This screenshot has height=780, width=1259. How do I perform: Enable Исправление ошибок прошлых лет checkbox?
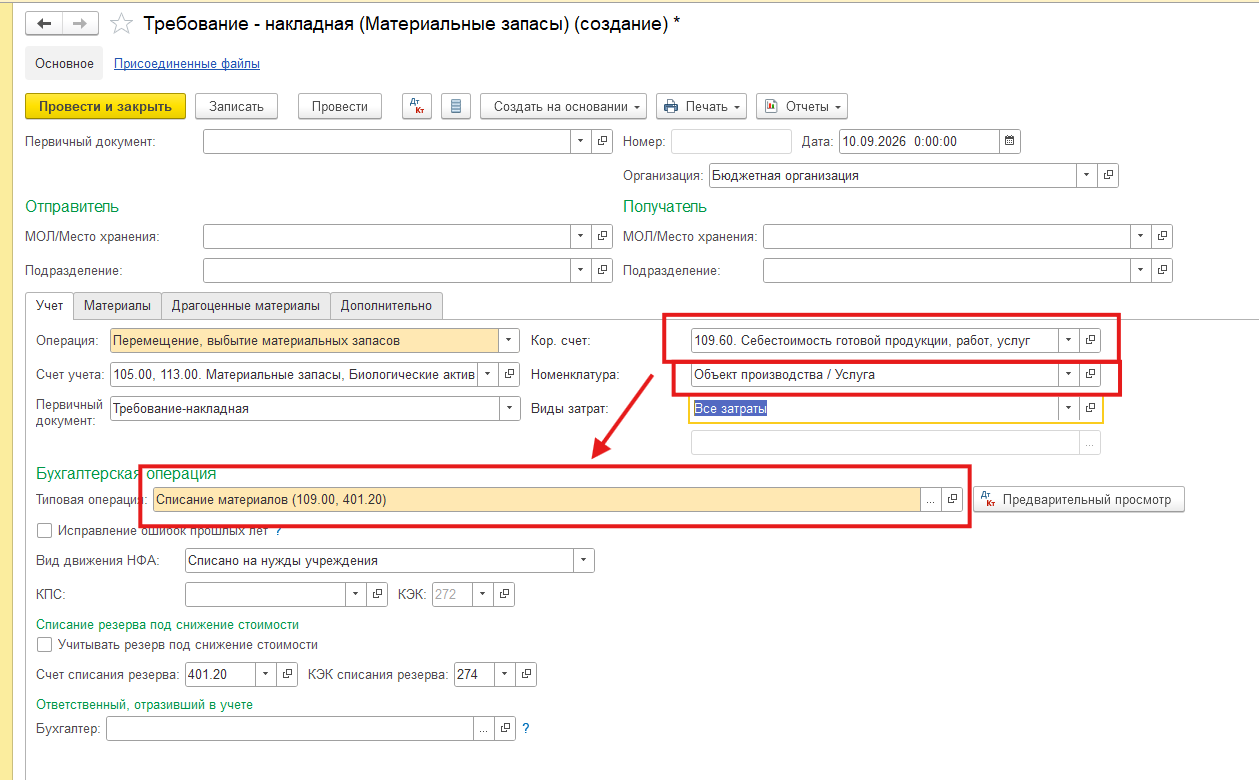point(43,530)
